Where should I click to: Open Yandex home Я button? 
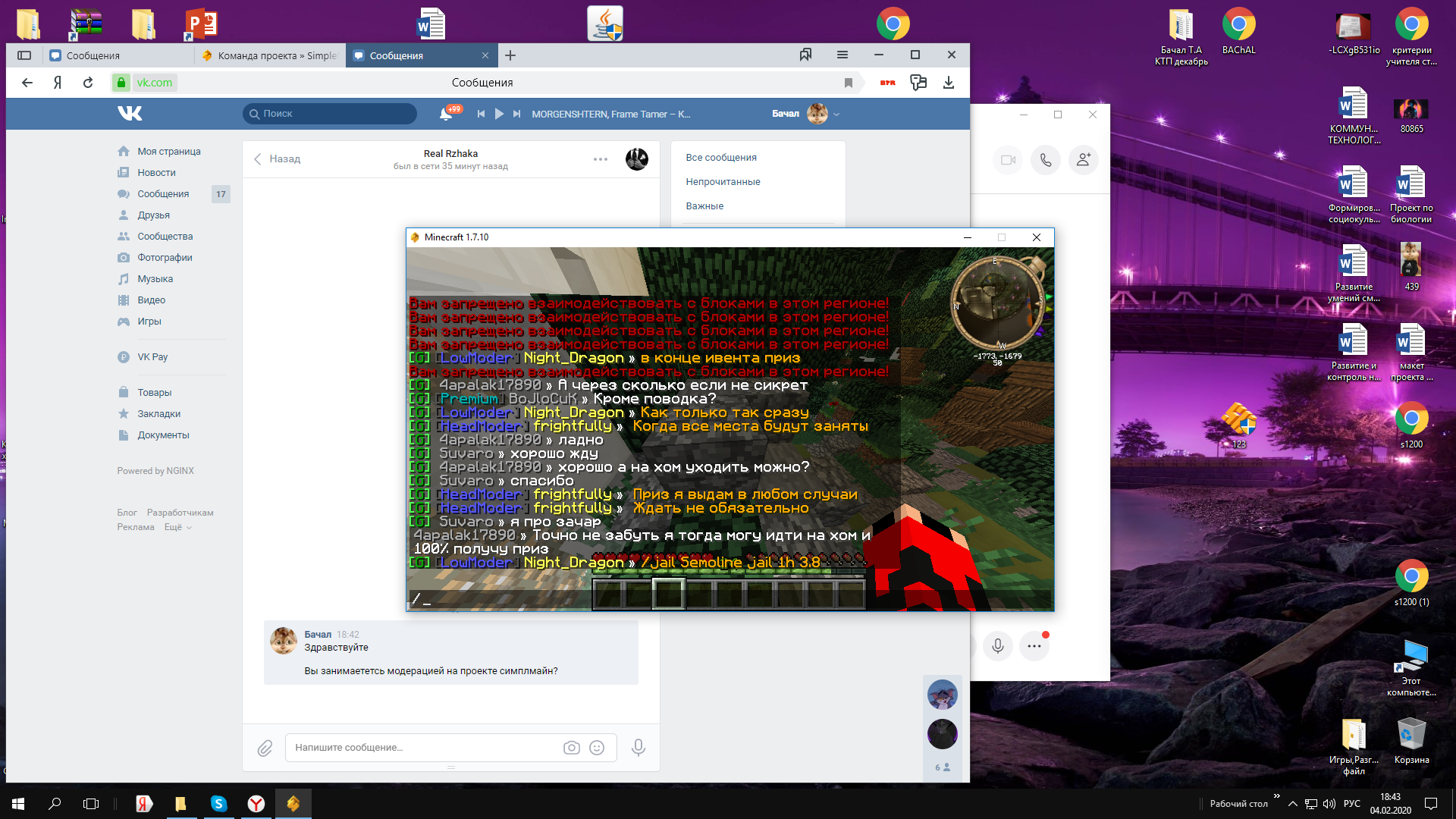click(x=58, y=83)
